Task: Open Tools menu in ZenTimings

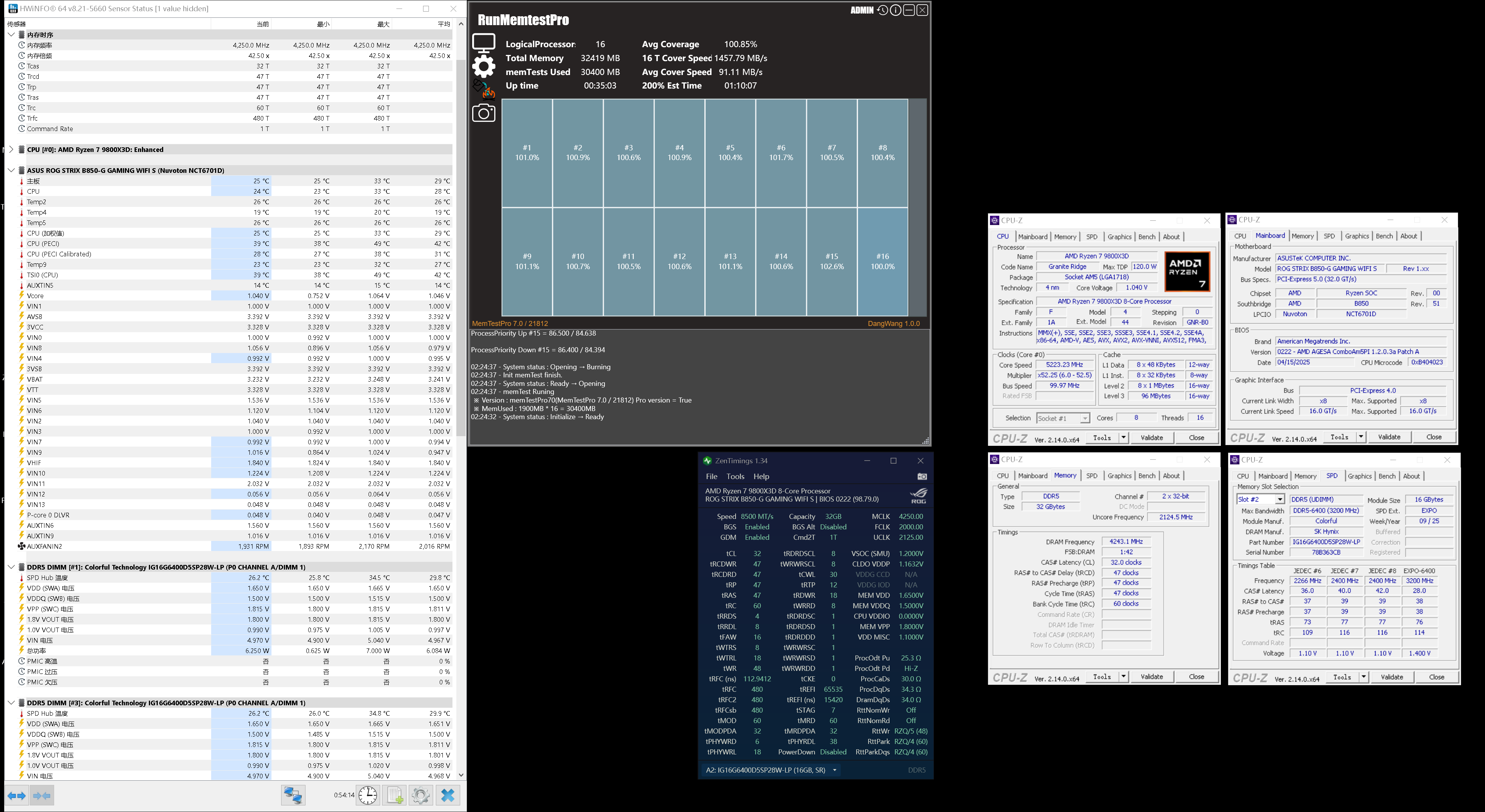Action: pyautogui.click(x=735, y=477)
